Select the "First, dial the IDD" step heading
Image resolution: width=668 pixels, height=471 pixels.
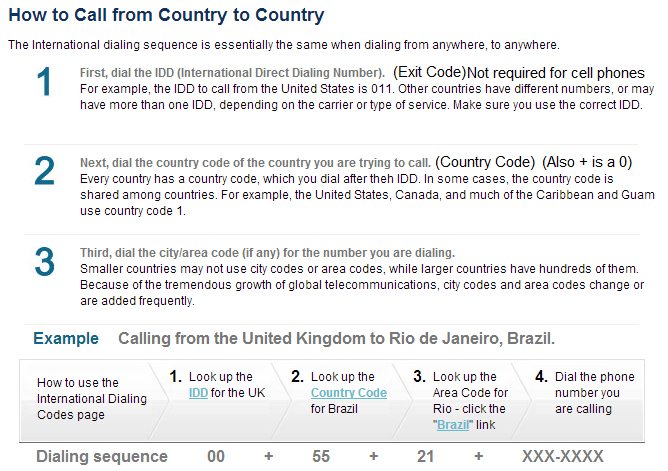point(232,74)
